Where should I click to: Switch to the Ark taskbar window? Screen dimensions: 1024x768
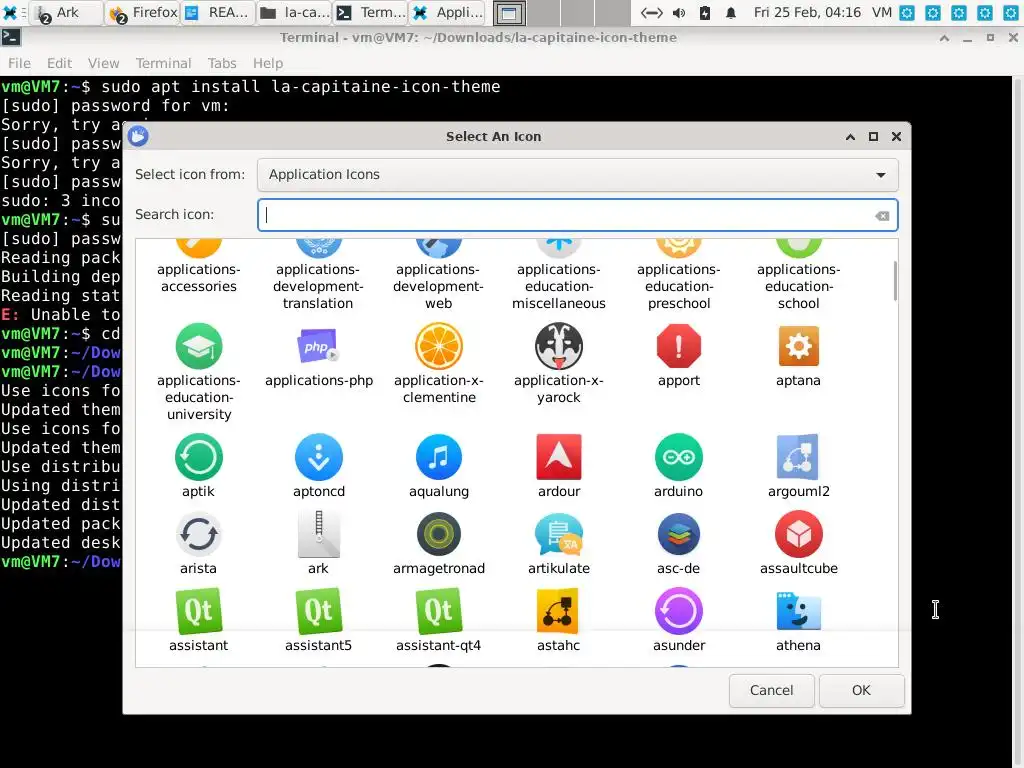coord(67,12)
